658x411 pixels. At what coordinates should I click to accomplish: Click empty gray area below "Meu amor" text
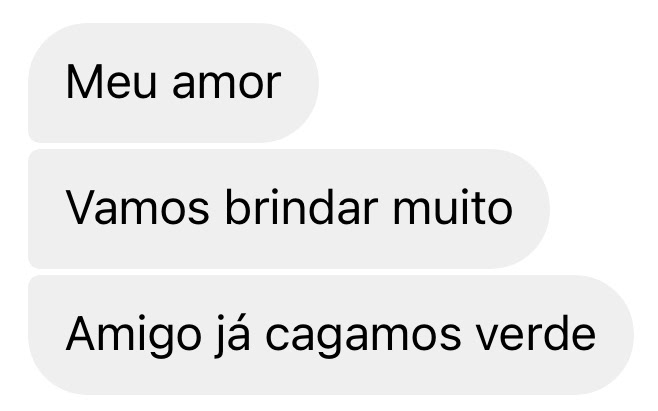pos(173,122)
